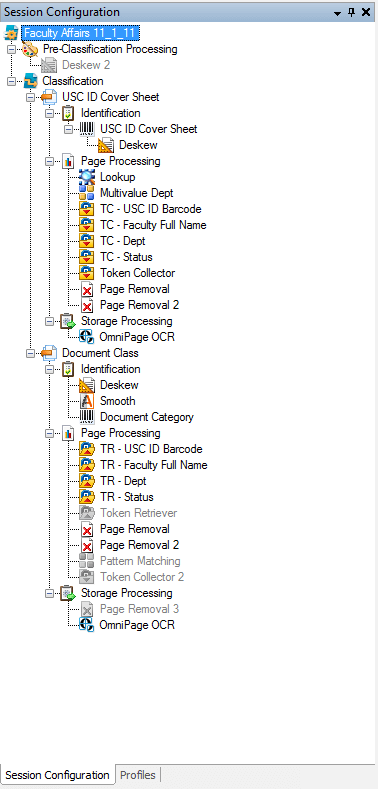Click the Faculty Affairs gear root icon
378x789 pixels.
(x=11, y=33)
